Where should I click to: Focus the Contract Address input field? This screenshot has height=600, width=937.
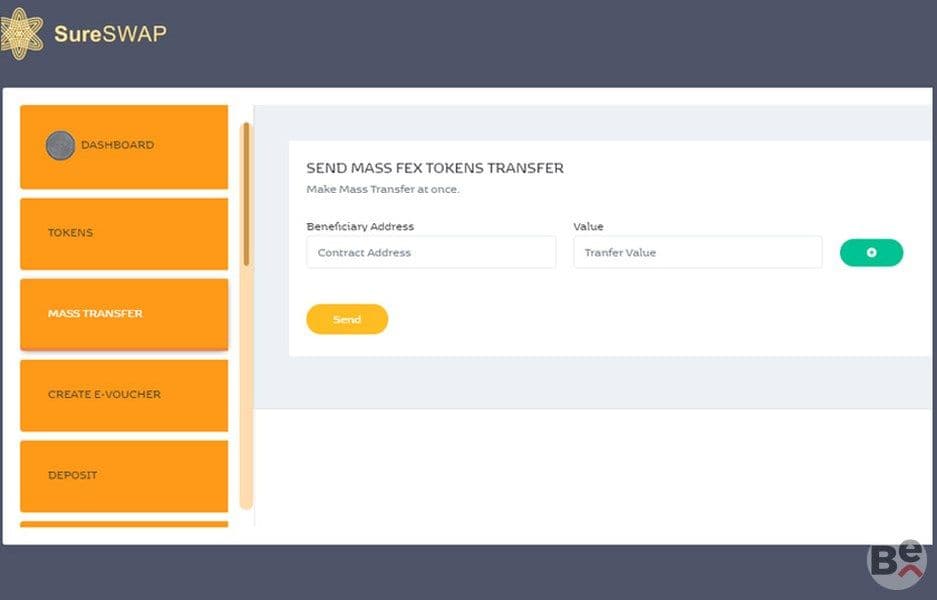point(431,252)
